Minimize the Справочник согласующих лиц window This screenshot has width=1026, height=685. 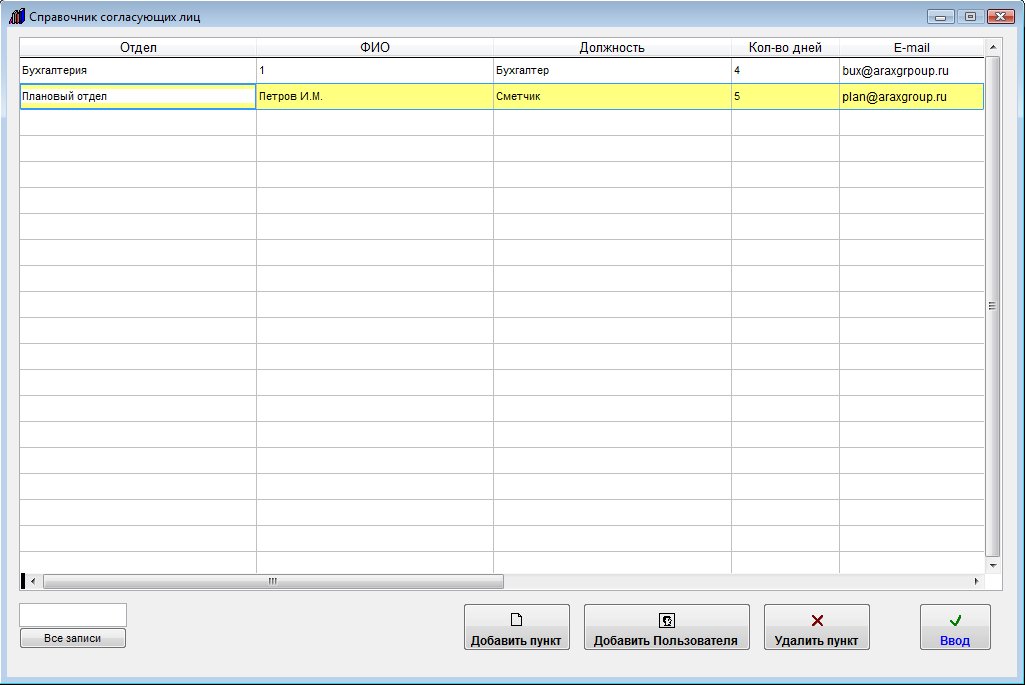click(x=940, y=17)
